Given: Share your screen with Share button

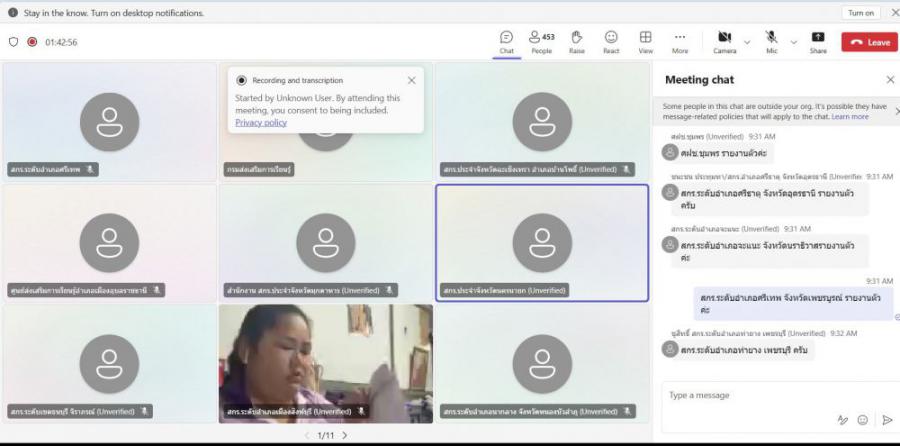Looking at the screenshot, I should [818, 41].
